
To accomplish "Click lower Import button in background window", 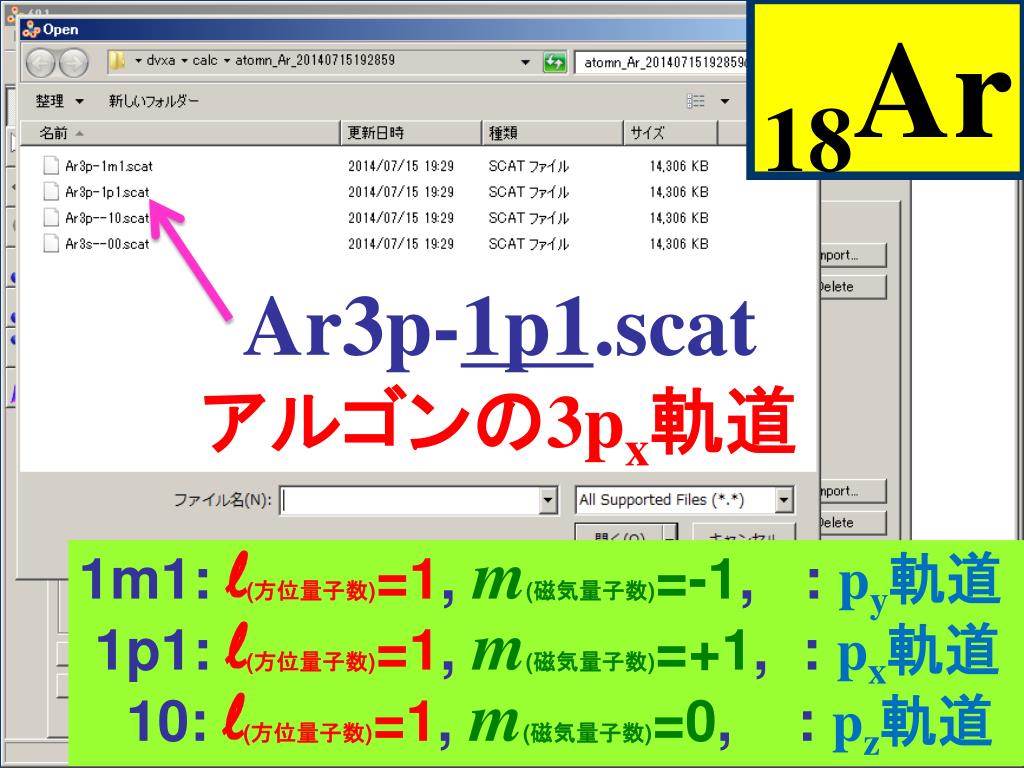I will tap(852, 491).
